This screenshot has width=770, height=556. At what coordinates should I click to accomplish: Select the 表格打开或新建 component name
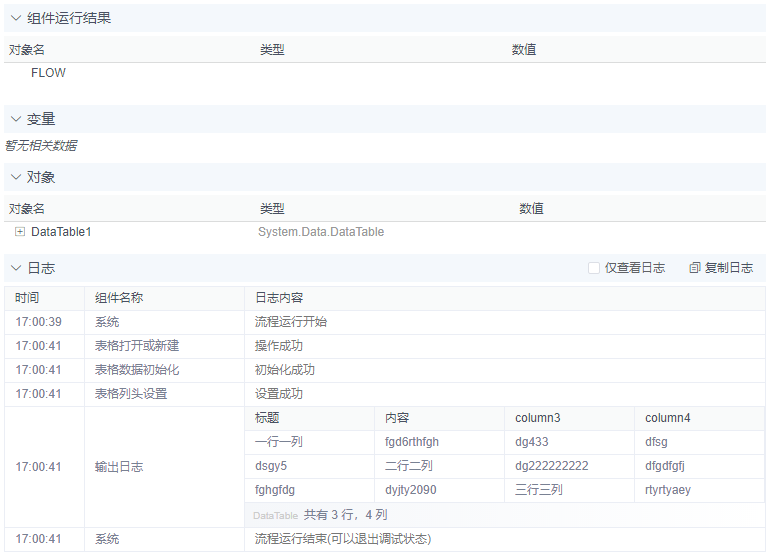(137, 346)
